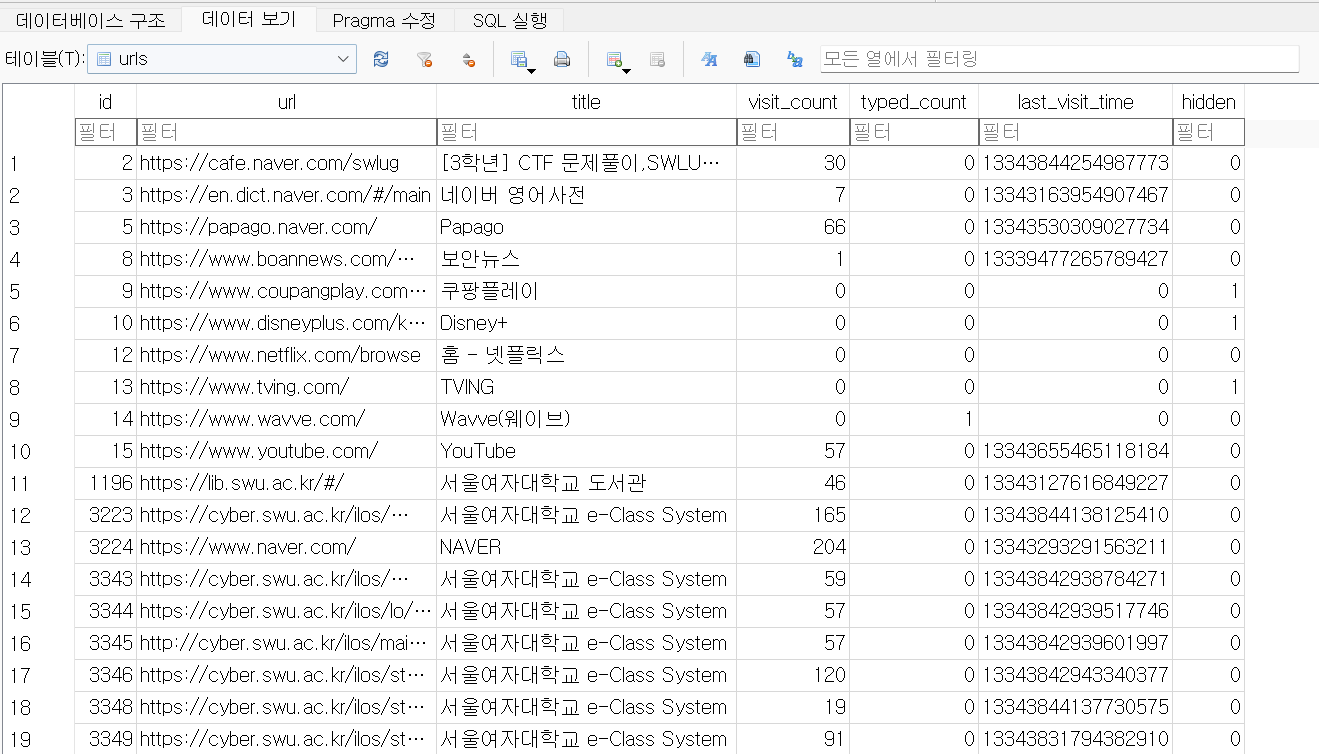Click the https://papago.naver.com/ url cell
This screenshot has width=1319, height=754.
(x=286, y=227)
